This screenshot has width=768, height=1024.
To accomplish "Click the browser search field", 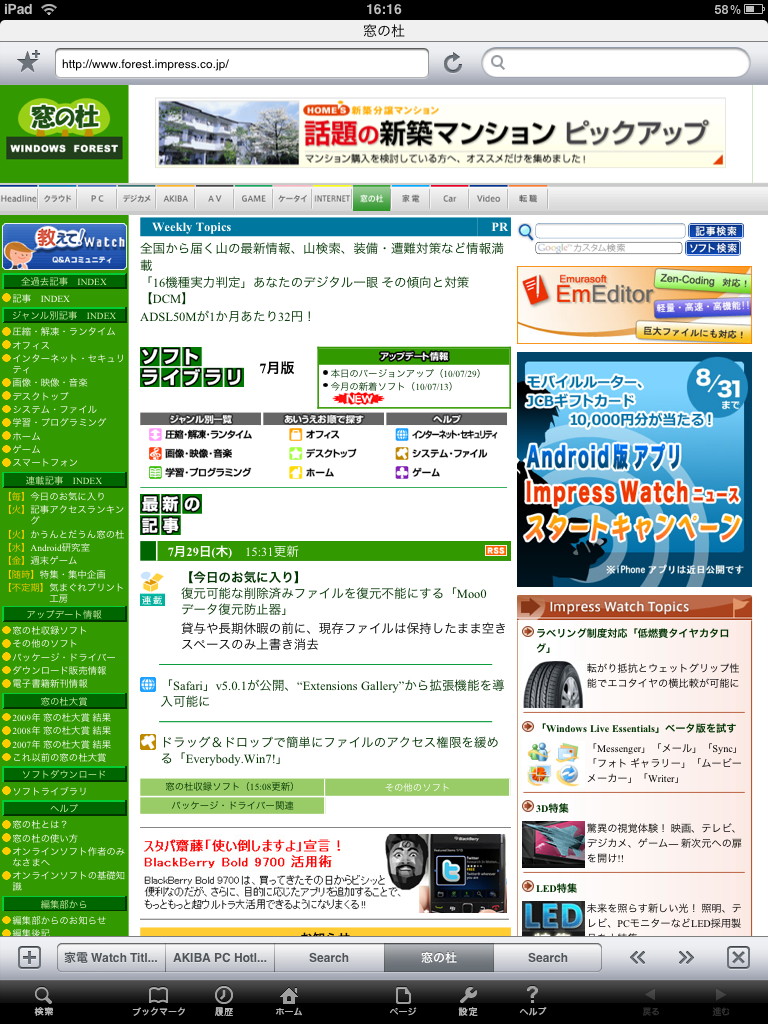I will 616,63.
